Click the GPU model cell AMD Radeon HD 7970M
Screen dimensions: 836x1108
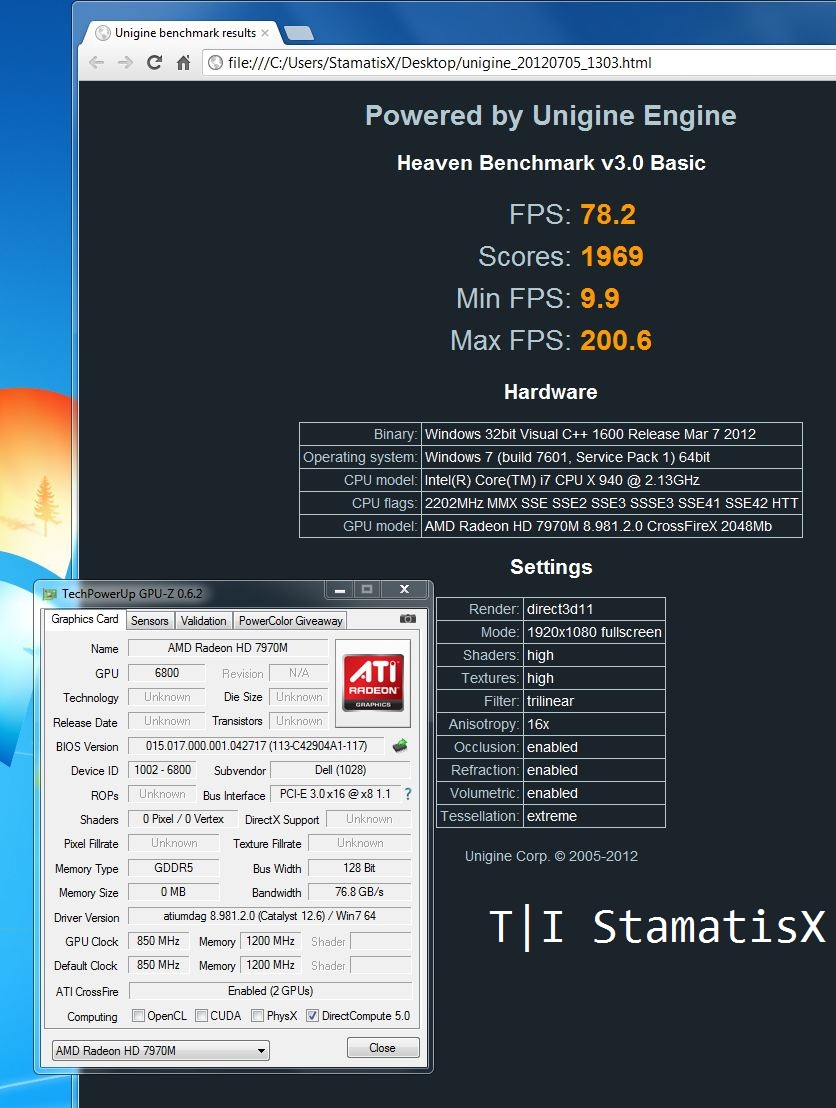pos(611,526)
